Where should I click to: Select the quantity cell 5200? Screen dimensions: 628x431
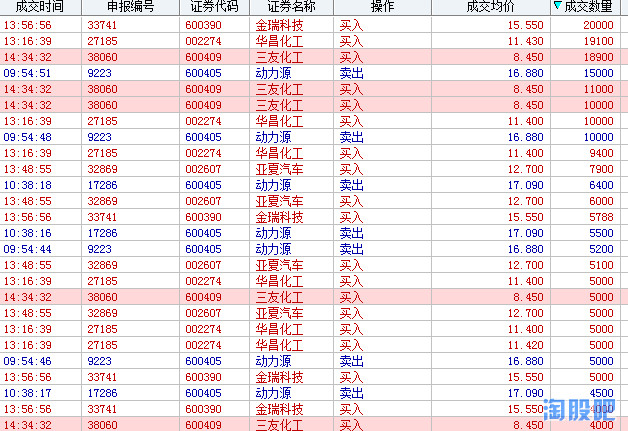tap(601, 249)
